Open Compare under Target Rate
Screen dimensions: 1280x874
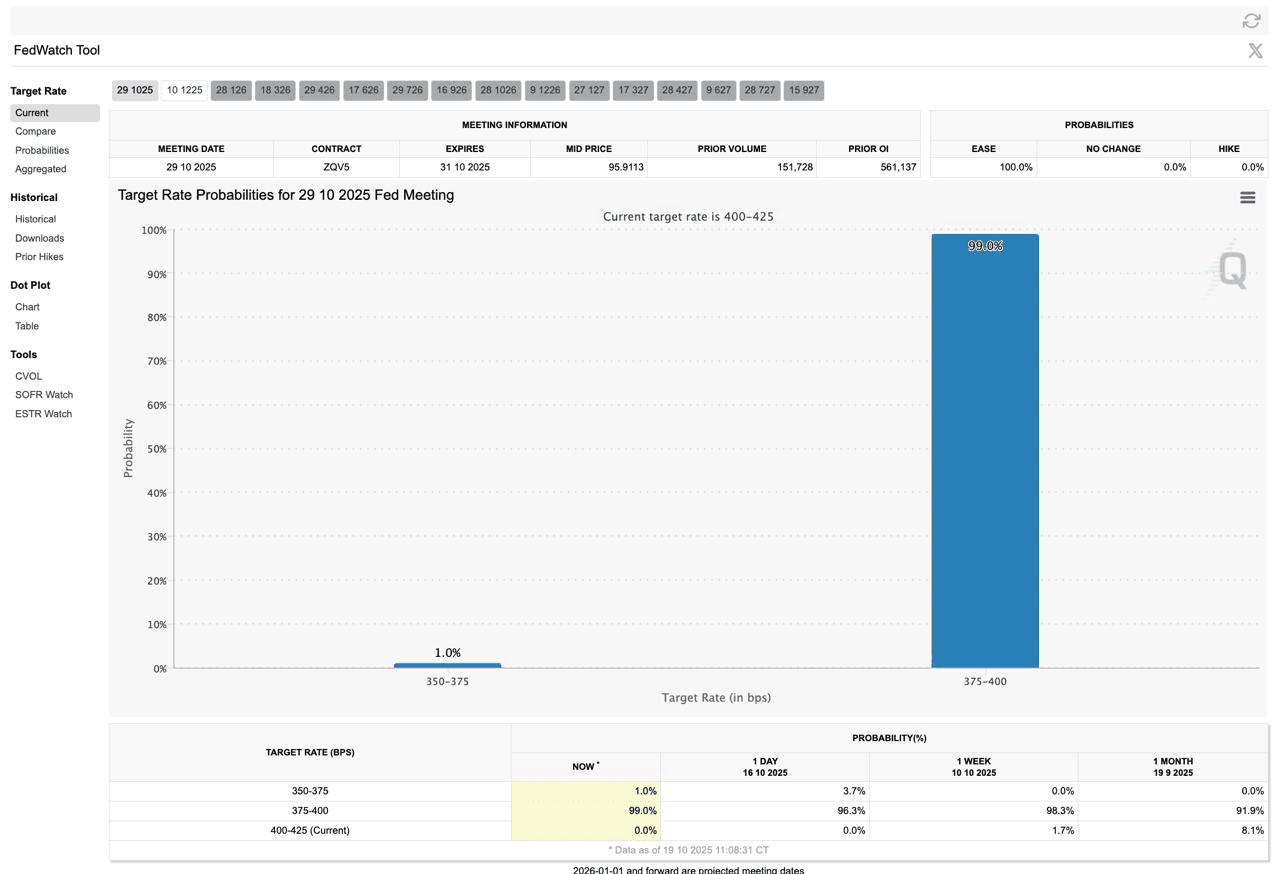(x=35, y=131)
